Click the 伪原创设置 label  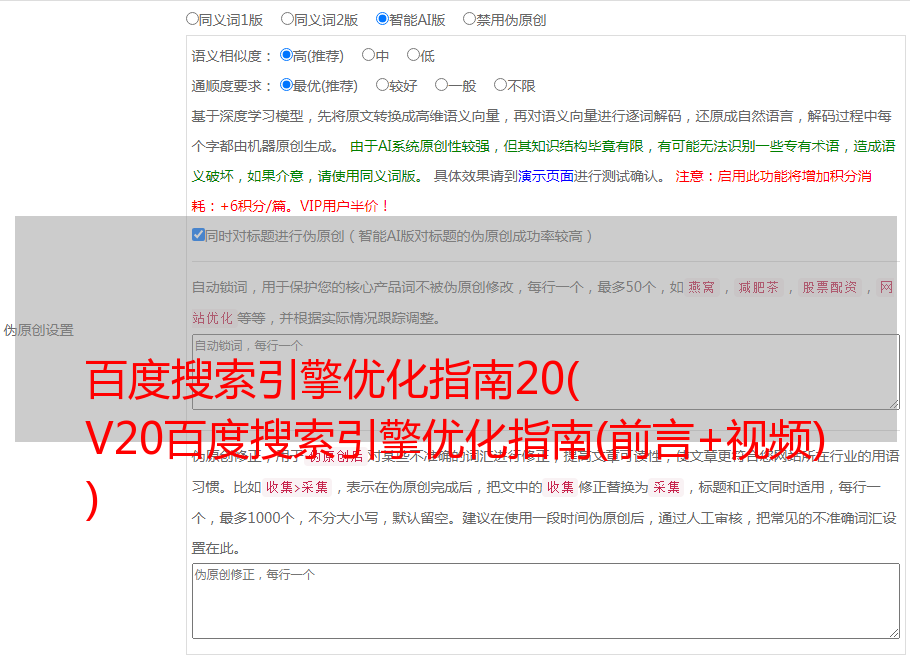pyautogui.click(x=39, y=330)
